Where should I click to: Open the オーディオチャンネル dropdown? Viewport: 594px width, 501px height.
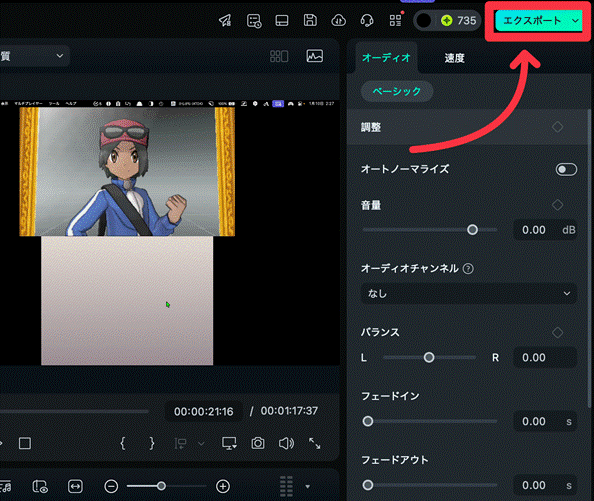[x=469, y=293]
